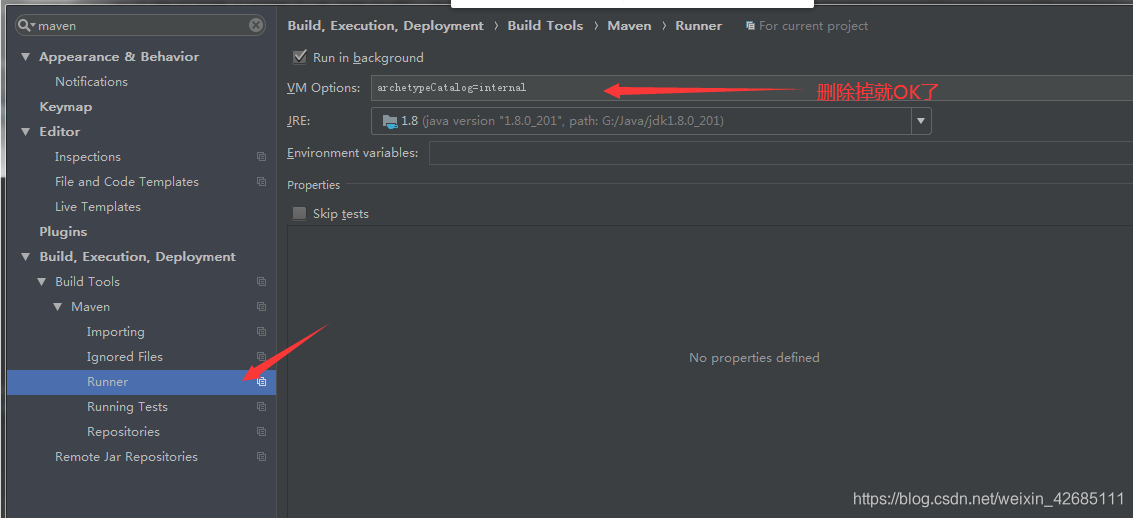Screen dimensions: 1133x518
Task: Collapse Build, Execution, Deployment section
Action: [26, 256]
